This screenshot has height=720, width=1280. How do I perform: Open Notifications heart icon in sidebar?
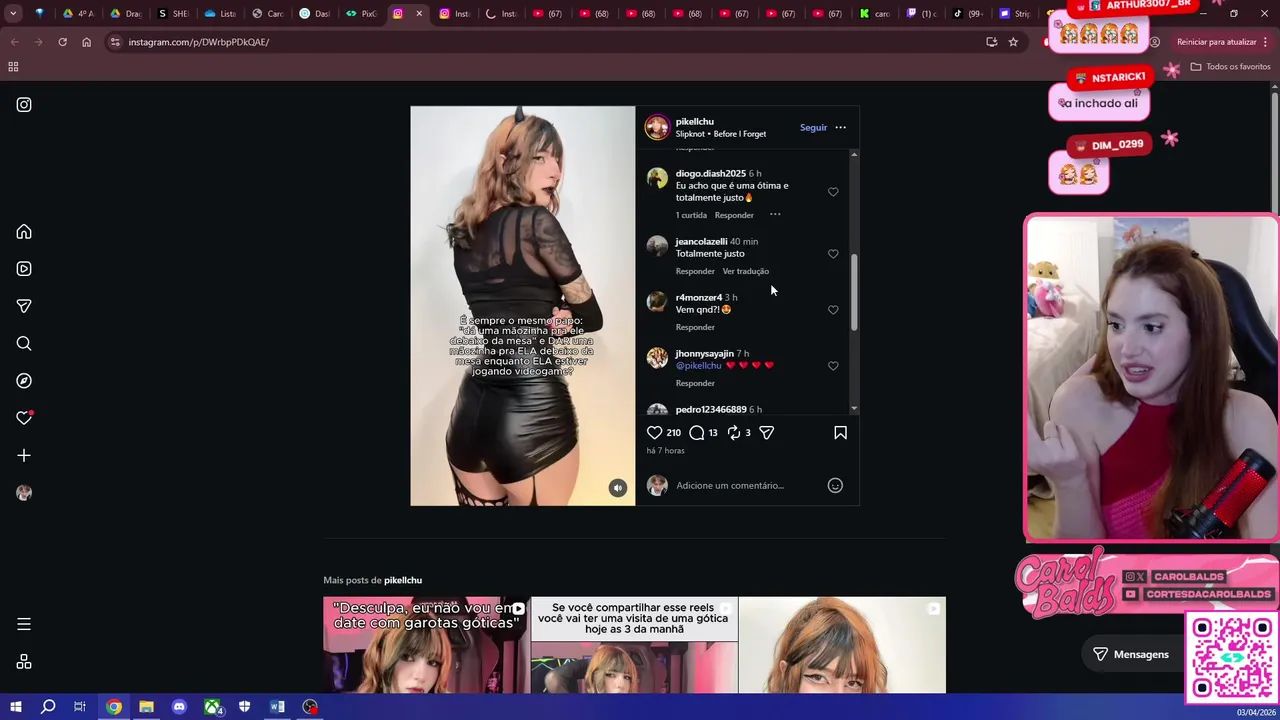[24, 418]
